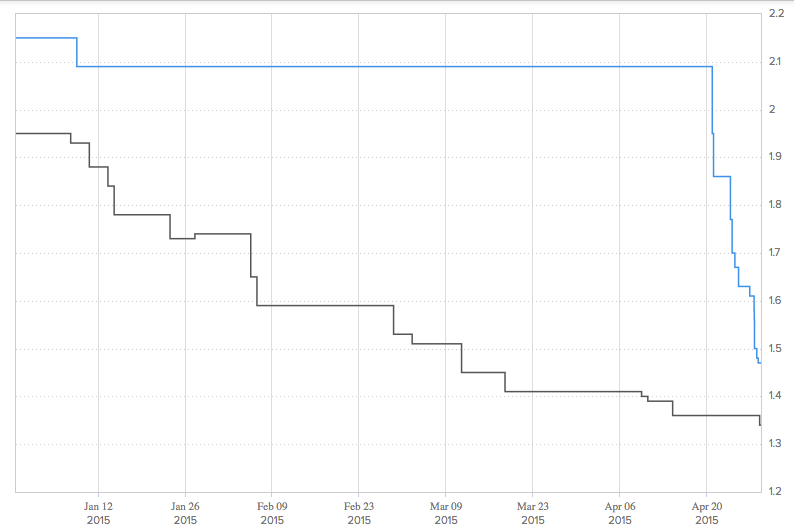Click the dark line's endpoint near 1.34
Image resolution: width=794 pixels, height=531 pixels.
click(760, 424)
